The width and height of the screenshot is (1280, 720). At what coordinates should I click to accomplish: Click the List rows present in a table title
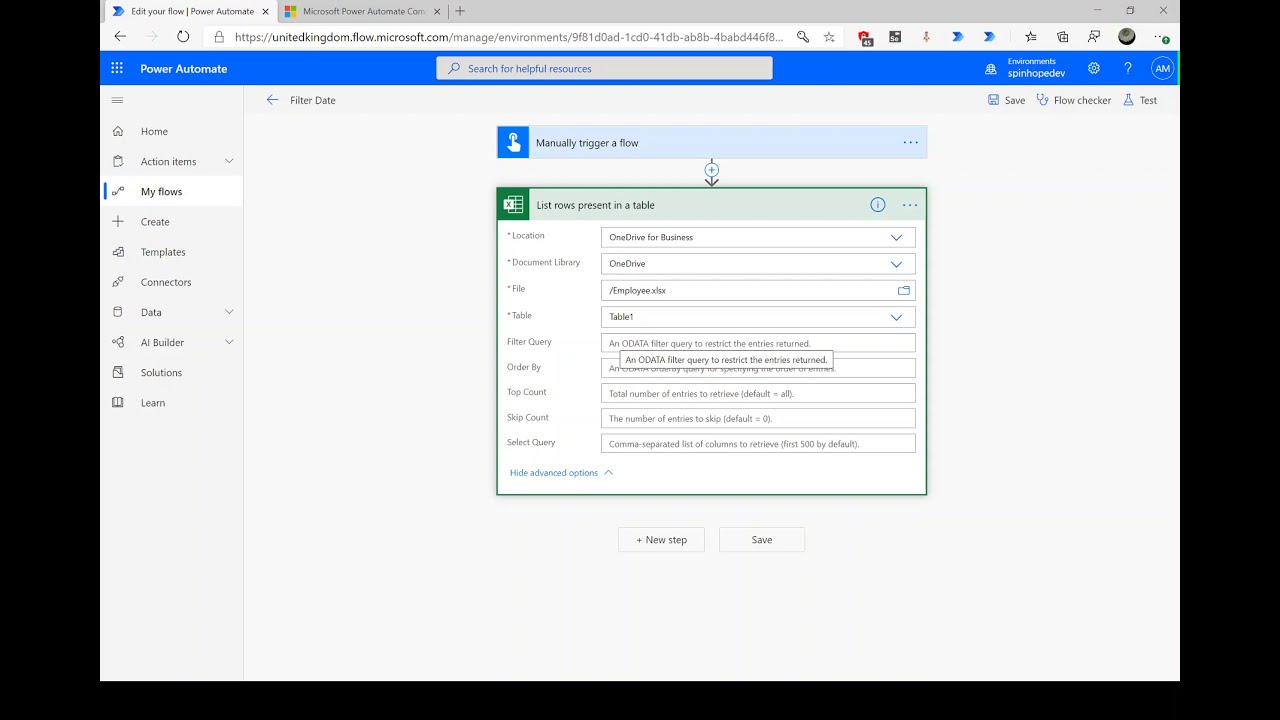click(596, 205)
